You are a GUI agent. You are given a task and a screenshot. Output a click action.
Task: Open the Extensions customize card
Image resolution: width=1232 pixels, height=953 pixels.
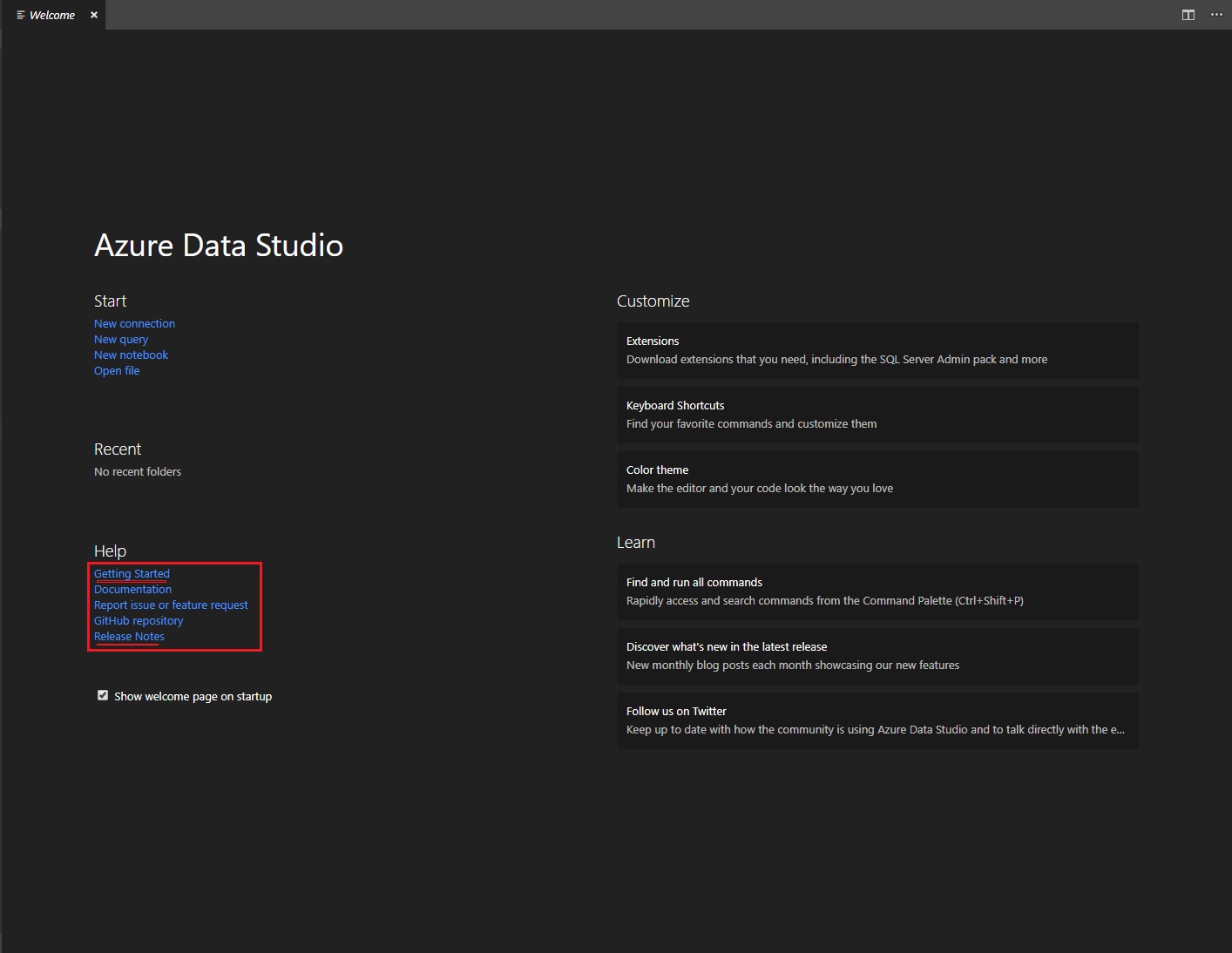tap(877, 350)
